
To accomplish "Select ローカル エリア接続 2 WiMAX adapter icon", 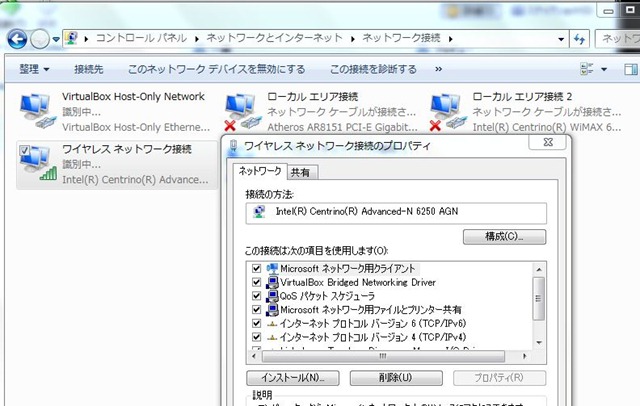I will click(448, 112).
